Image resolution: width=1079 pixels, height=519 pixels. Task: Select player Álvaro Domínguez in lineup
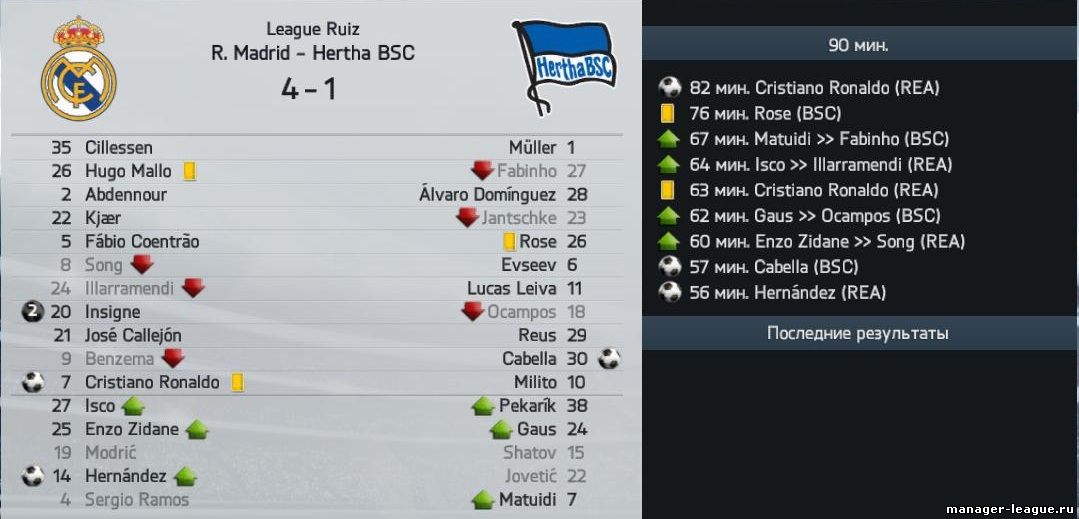pyautogui.click(x=487, y=195)
